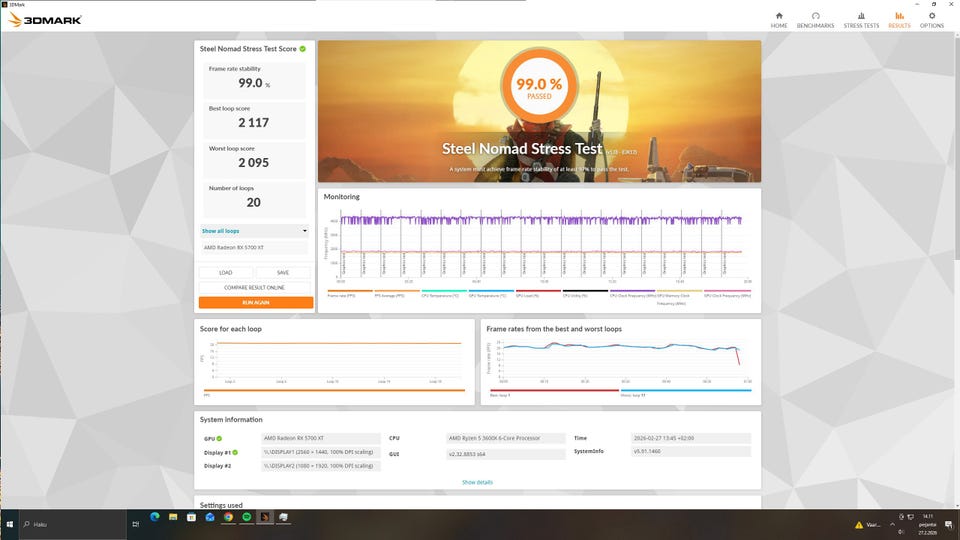Open the notification center icon
This screenshot has height=540, width=960.
click(948, 525)
